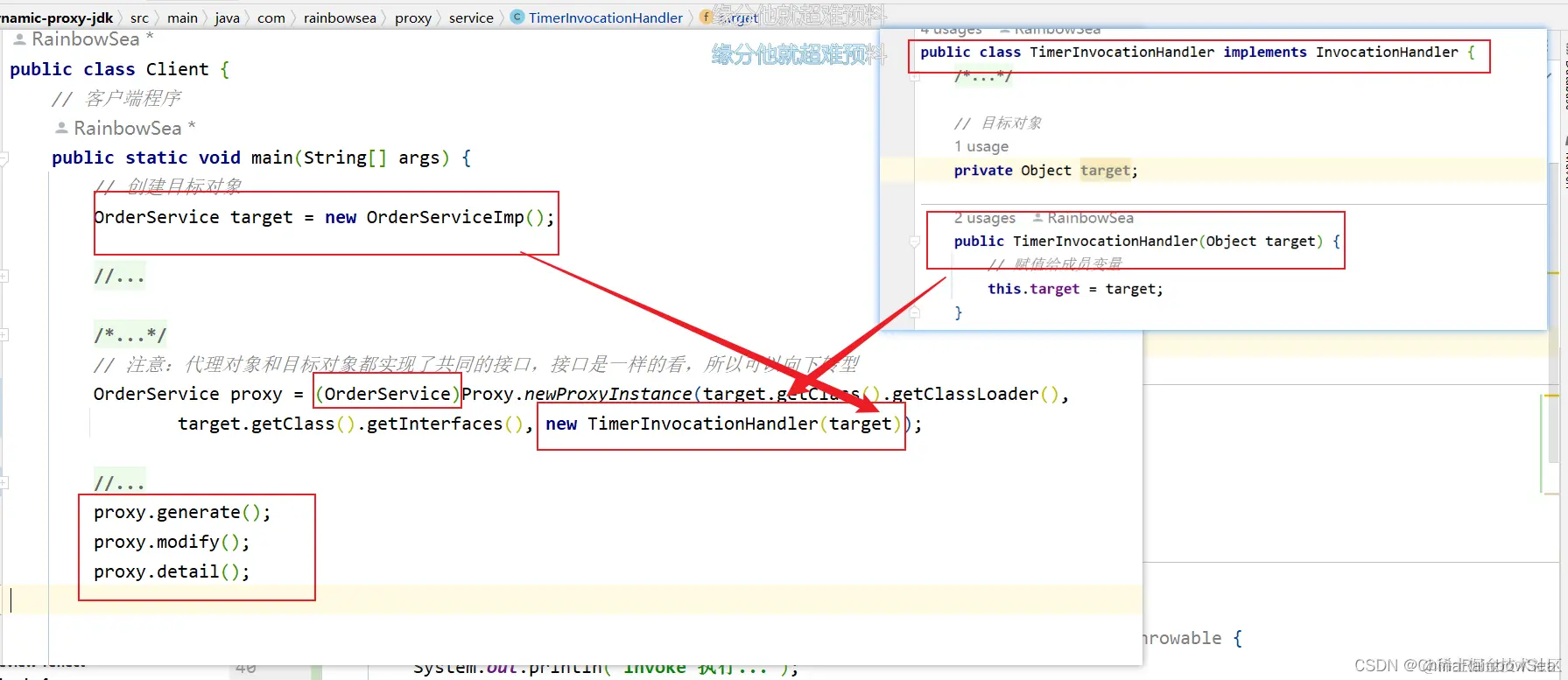Image resolution: width=1568 pixels, height=680 pixels.
Task: Collapse the main method using gutter fold marker
Action: (4, 158)
